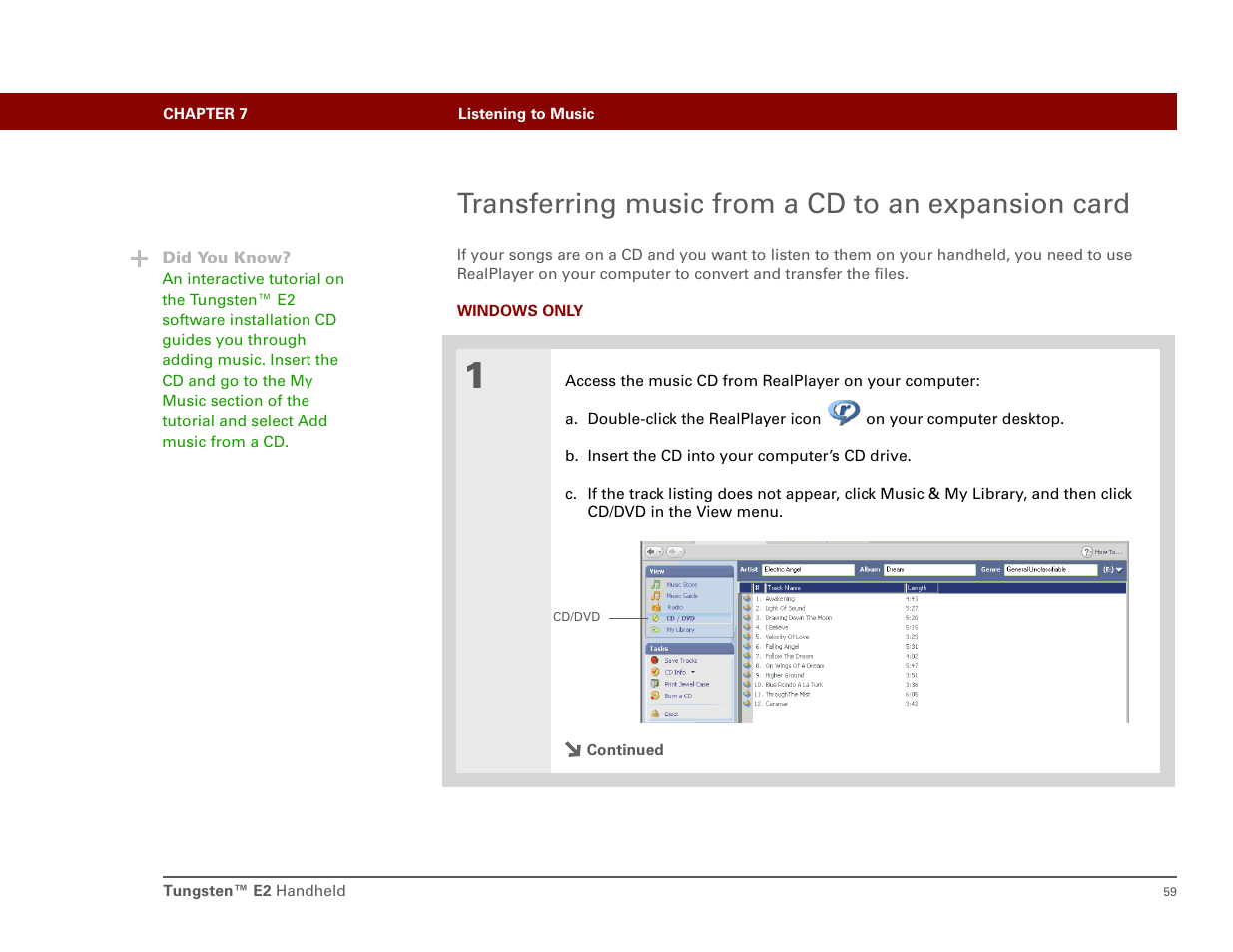Viewport: 1233px width, 952px height.
Task: Click the plus icon beside Did You Know
Action: click(x=140, y=259)
